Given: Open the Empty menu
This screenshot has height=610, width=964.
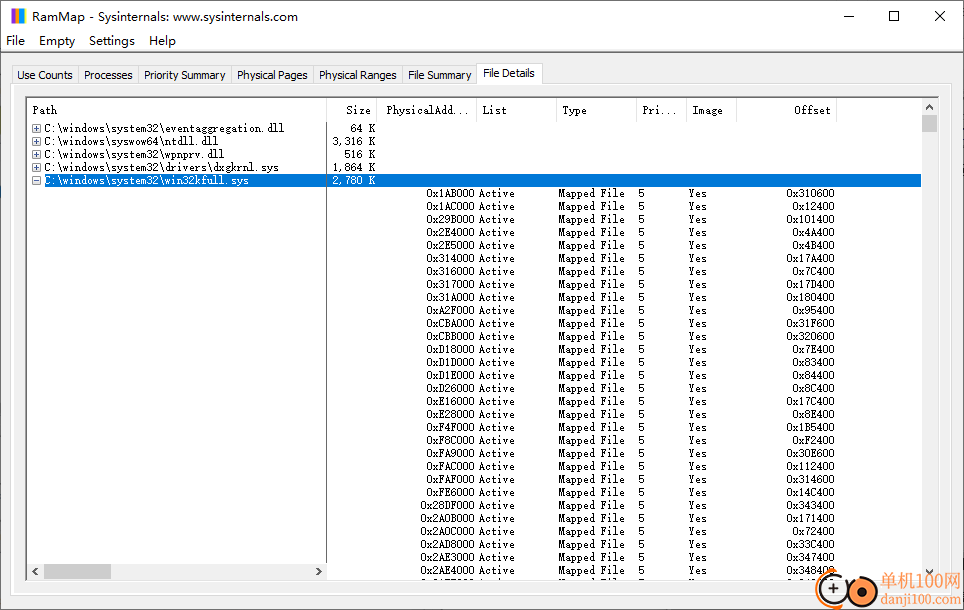Looking at the screenshot, I should pos(57,41).
